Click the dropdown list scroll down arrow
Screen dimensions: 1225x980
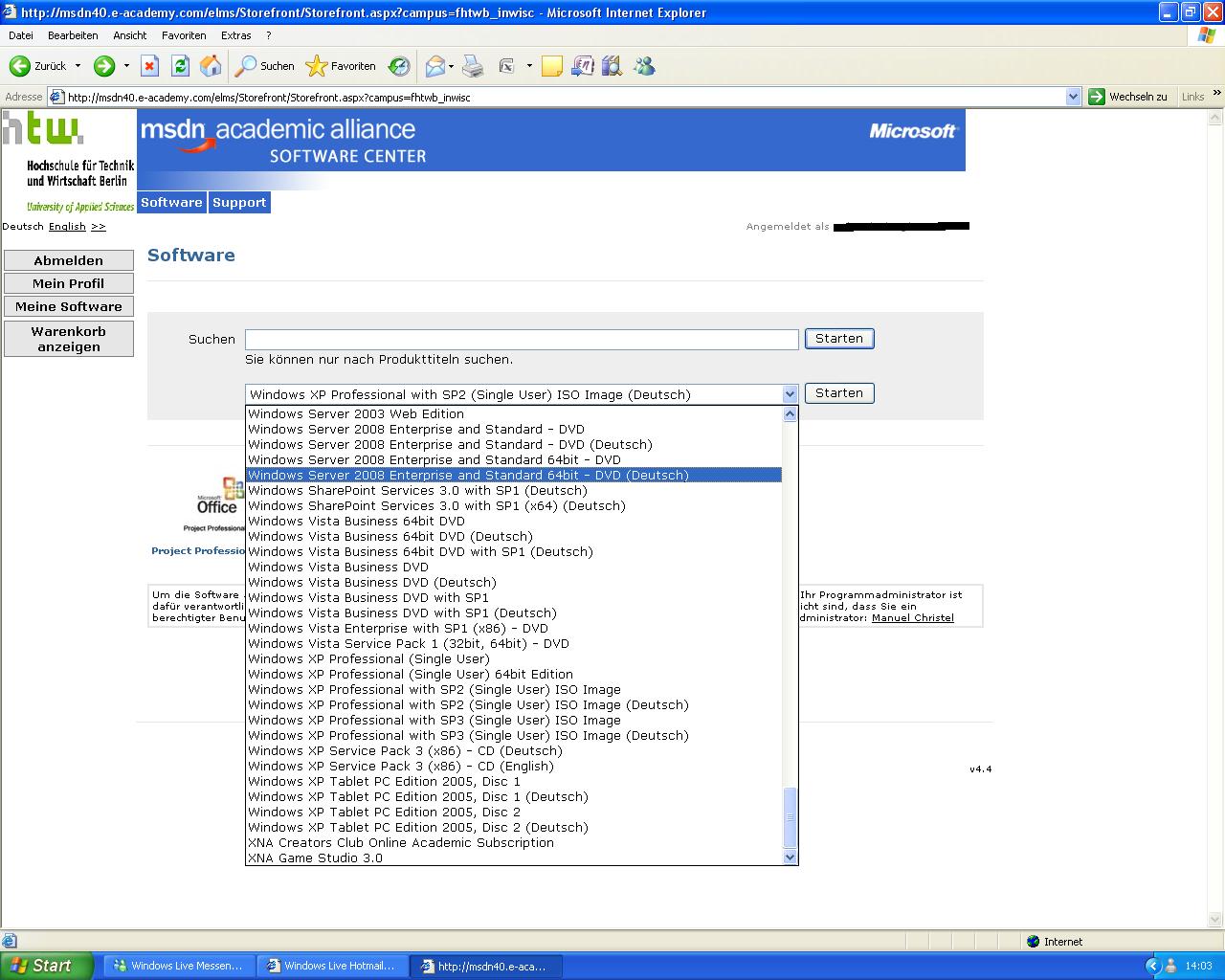tap(790, 857)
